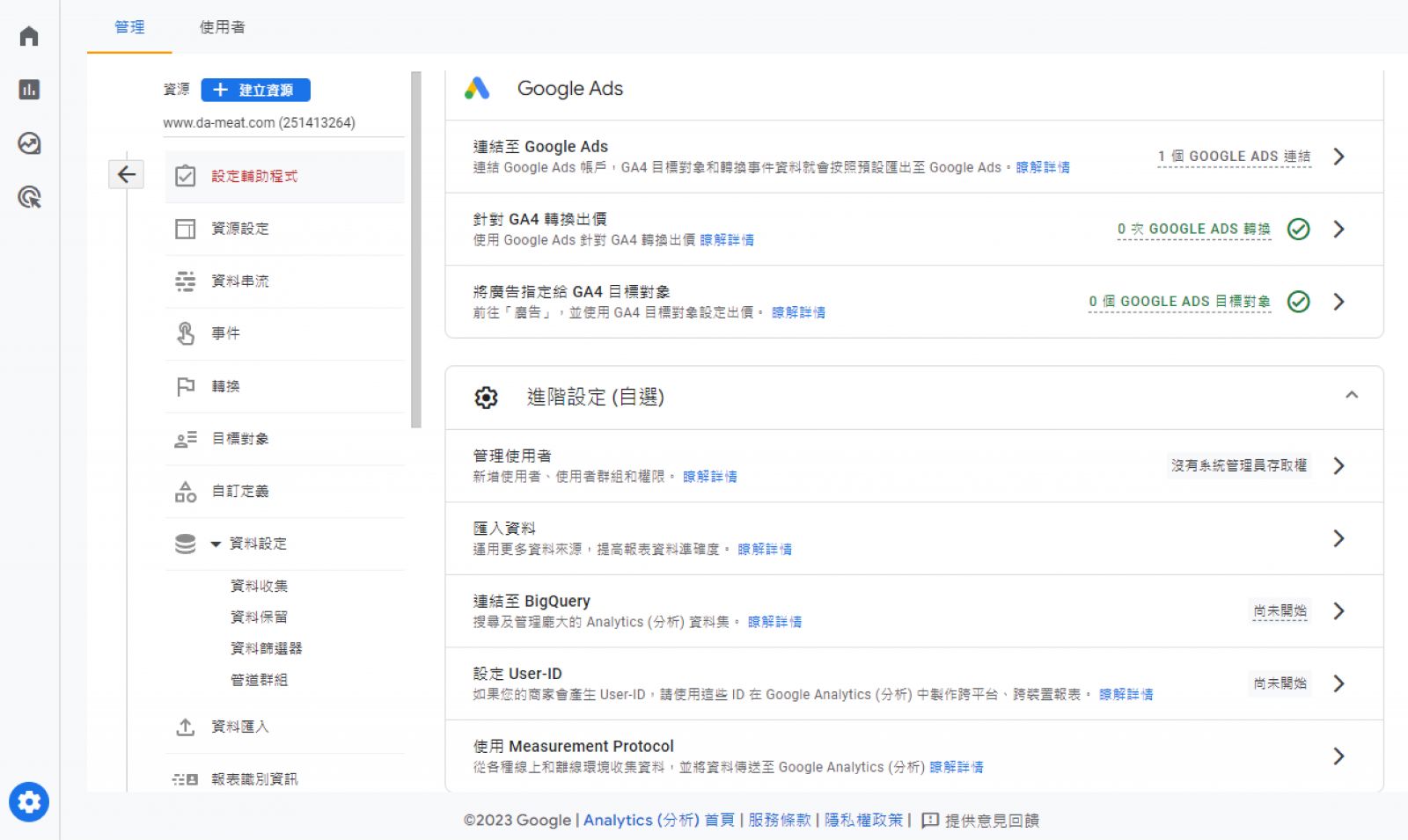Click the 資料設定 database icon

coord(186,544)
